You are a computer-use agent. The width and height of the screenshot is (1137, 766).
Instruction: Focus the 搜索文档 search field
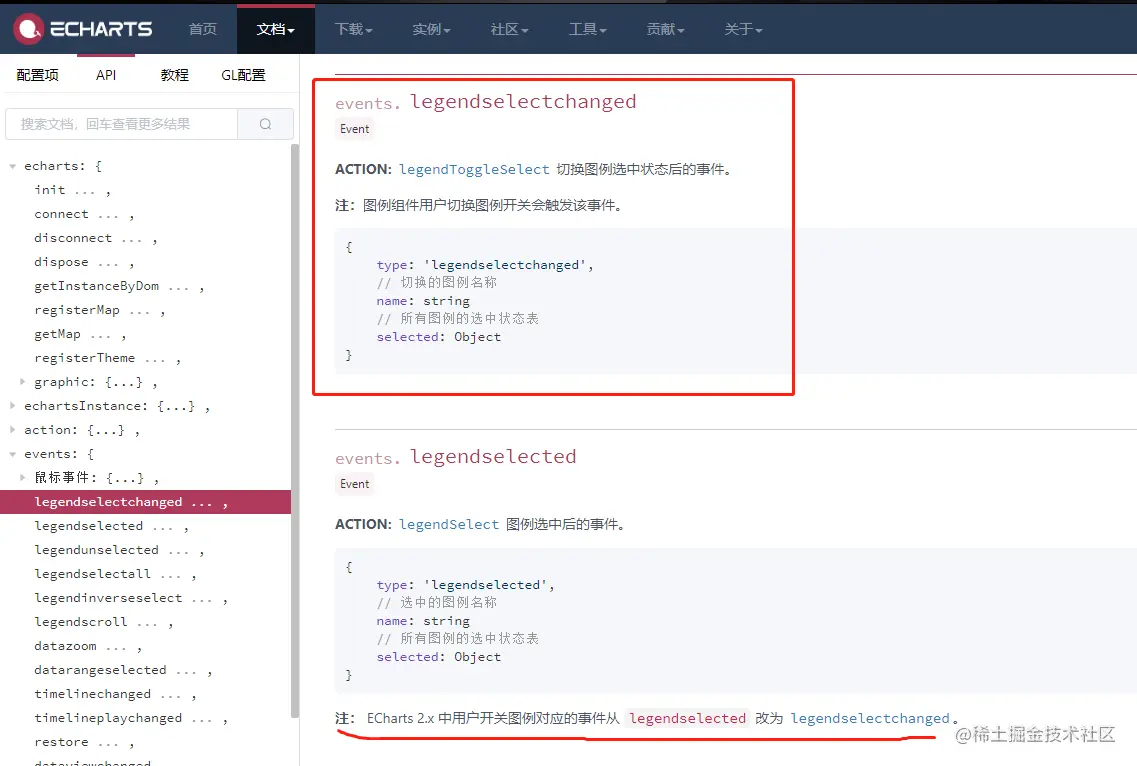coord(121,124)
